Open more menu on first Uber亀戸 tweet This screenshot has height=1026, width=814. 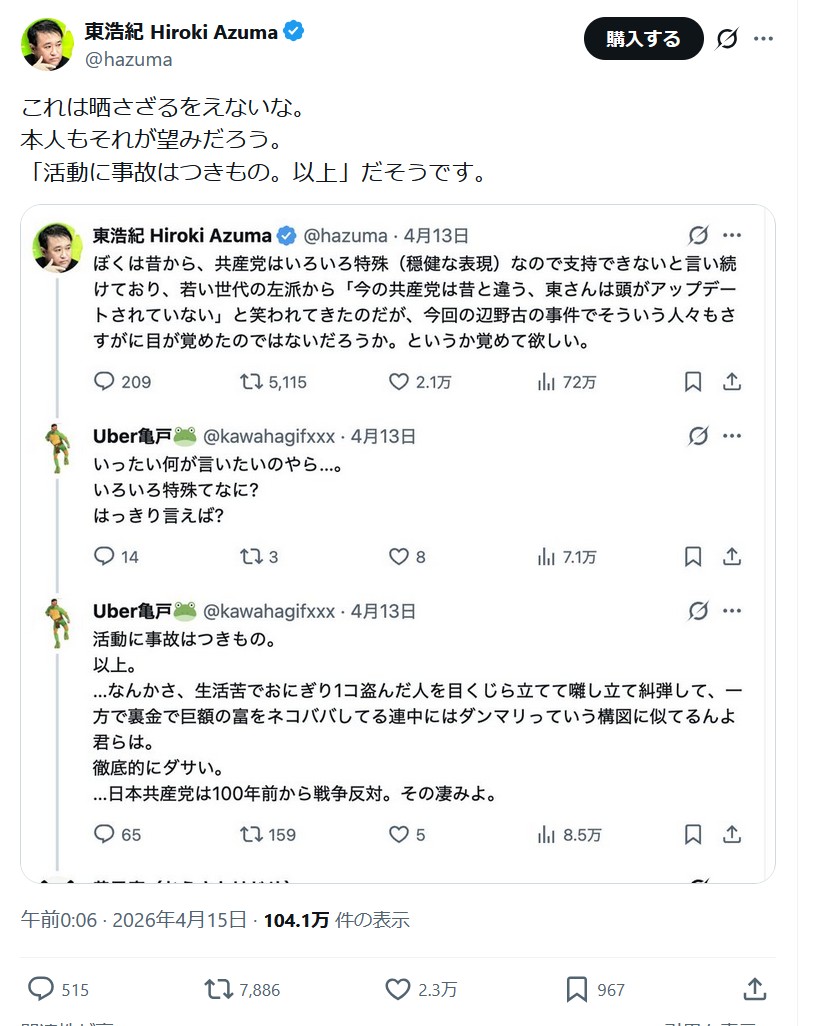[x=732, y=436]
